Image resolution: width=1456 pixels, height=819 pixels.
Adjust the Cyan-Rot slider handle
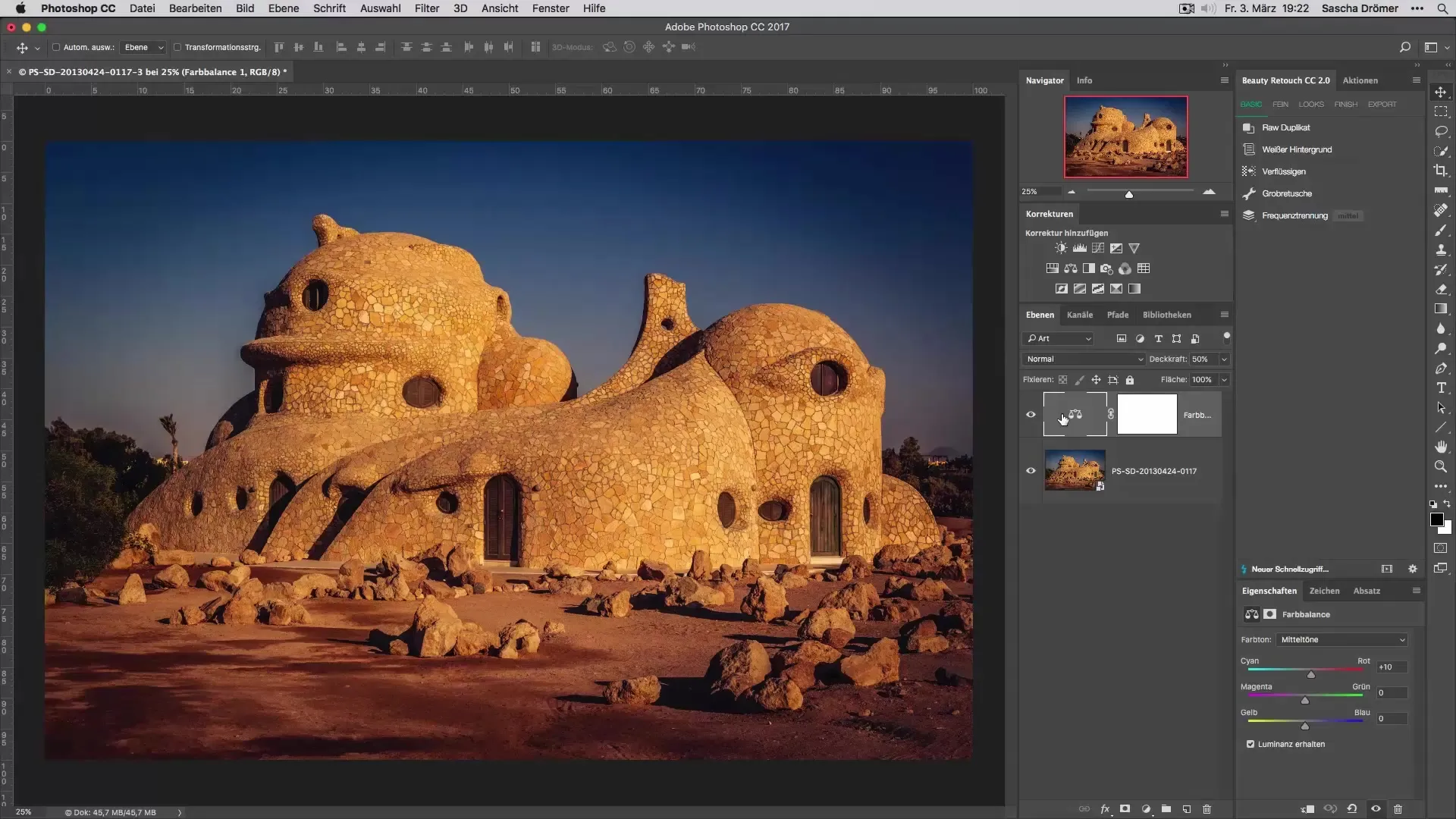point(1310,674)
